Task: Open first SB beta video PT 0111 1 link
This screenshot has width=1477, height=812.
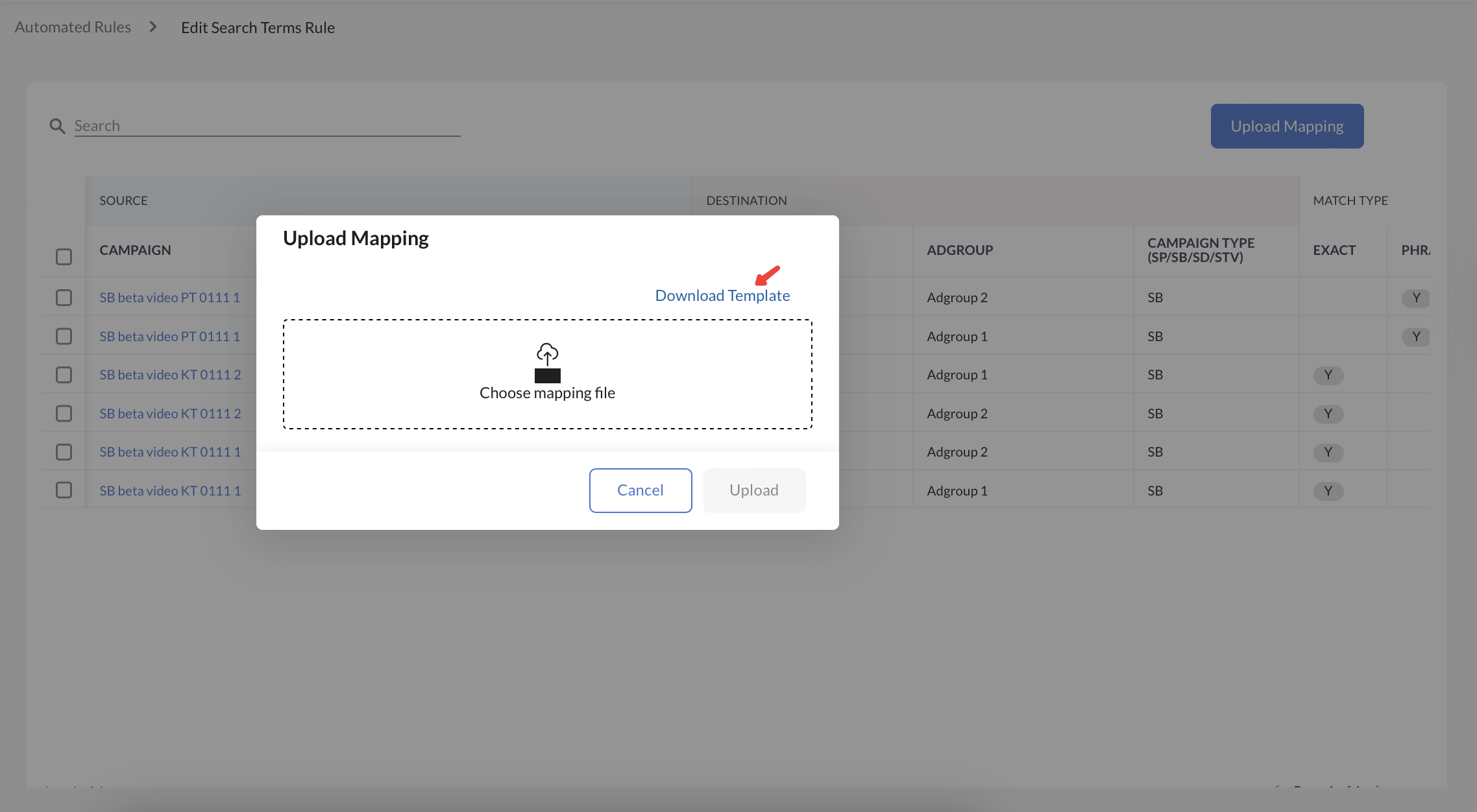Action: click(x=169, y=298)
